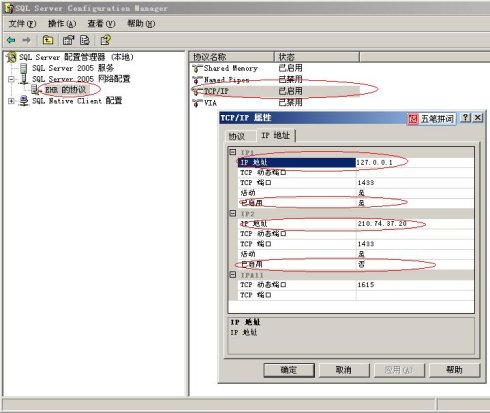Click the dialog's question mark help button
Image resolution: width=490 pixels, height=413 pixels.
pyautogui.click(x=466, y=117)
